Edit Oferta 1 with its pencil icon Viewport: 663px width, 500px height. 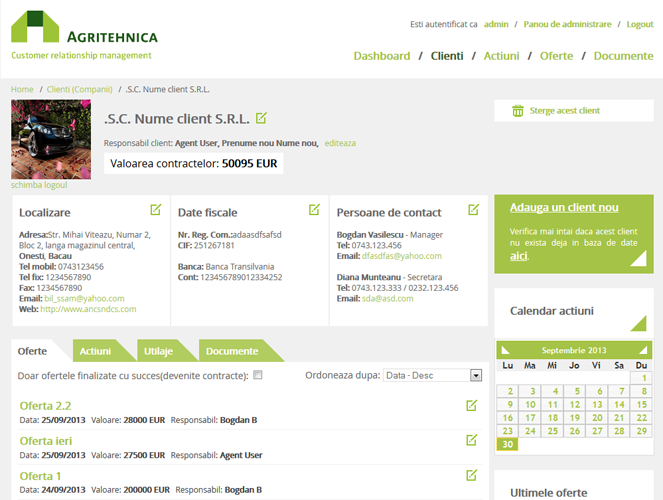471,475
